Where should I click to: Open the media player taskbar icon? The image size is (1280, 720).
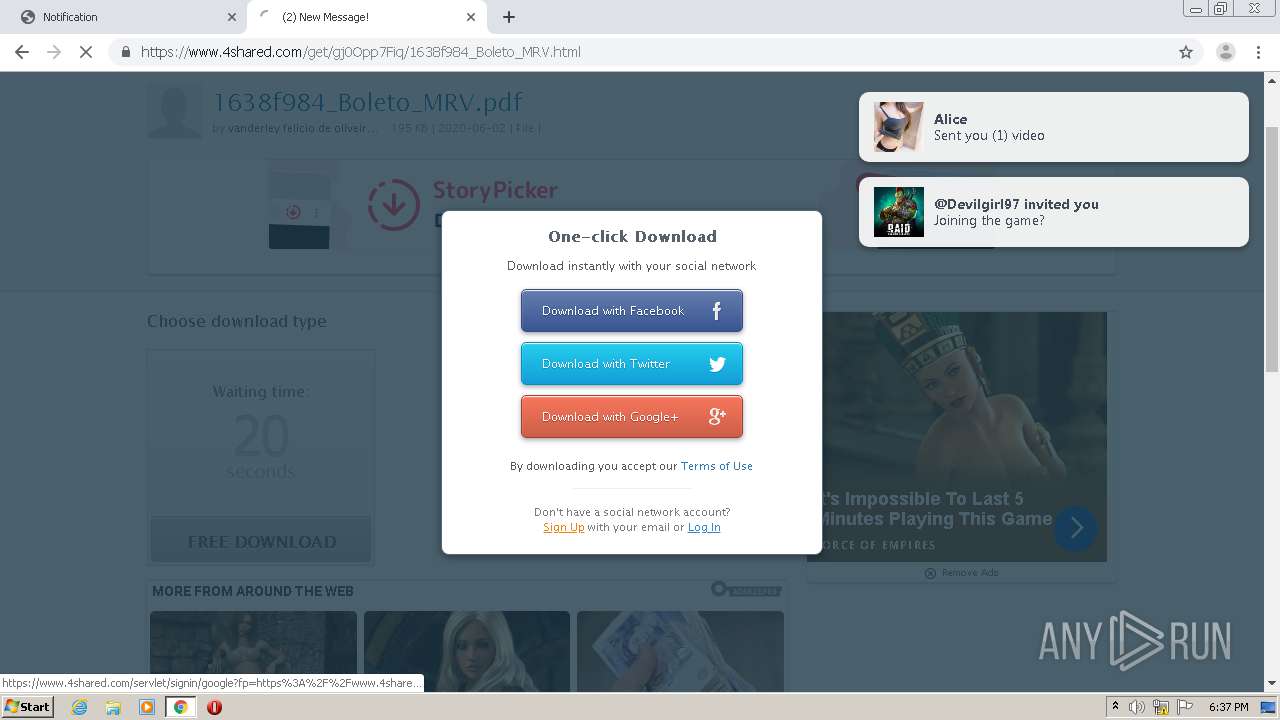[x=147, y=707]
